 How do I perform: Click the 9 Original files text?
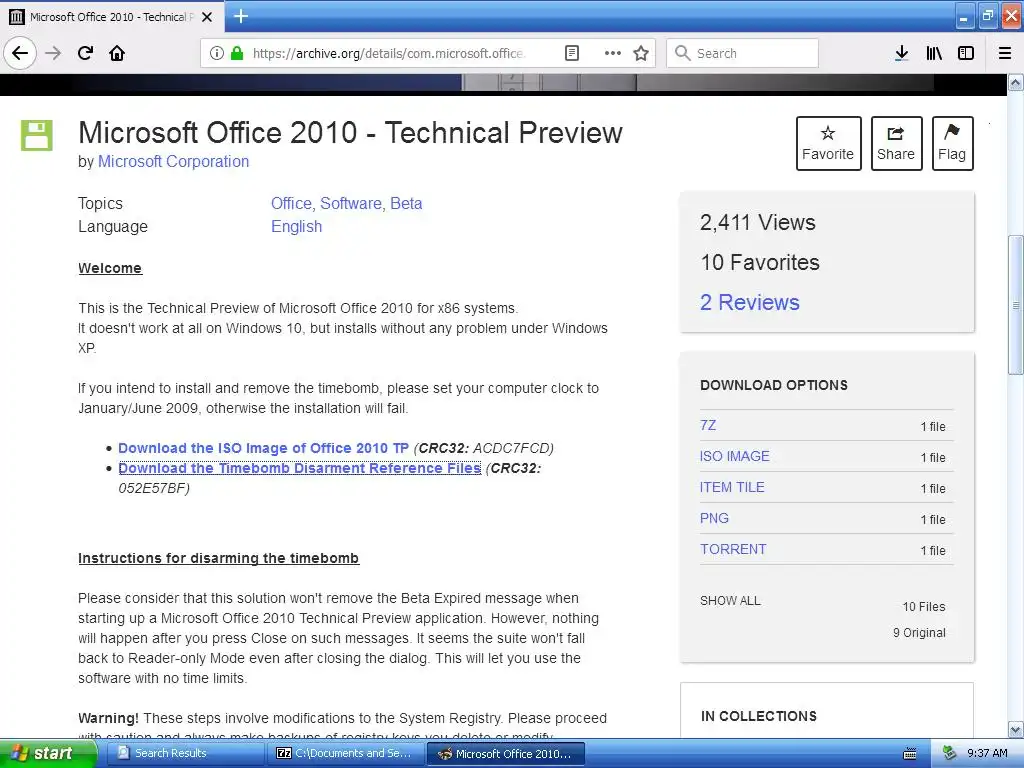coord(919,633)
